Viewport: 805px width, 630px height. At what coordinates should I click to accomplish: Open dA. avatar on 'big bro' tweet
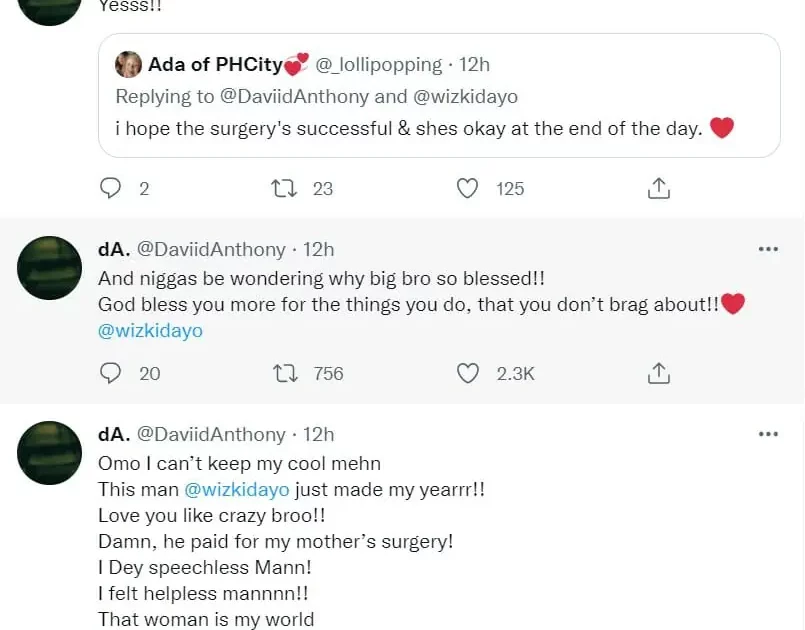[x=50, y=269]
